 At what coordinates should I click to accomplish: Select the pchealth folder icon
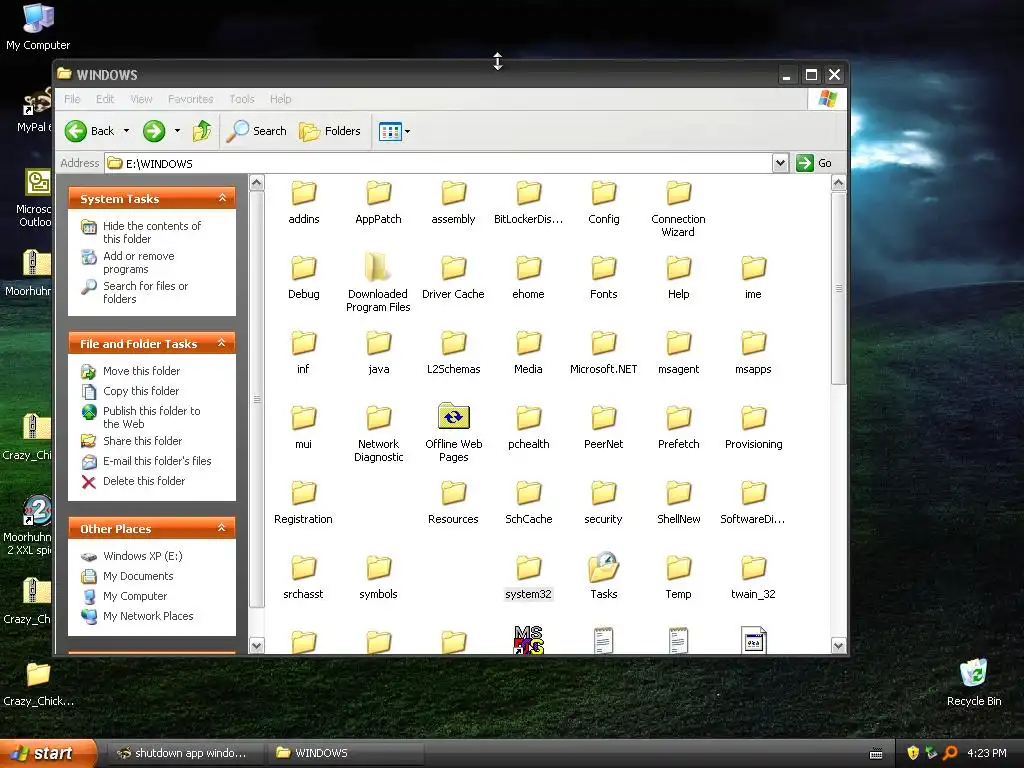tap(528, 418)
